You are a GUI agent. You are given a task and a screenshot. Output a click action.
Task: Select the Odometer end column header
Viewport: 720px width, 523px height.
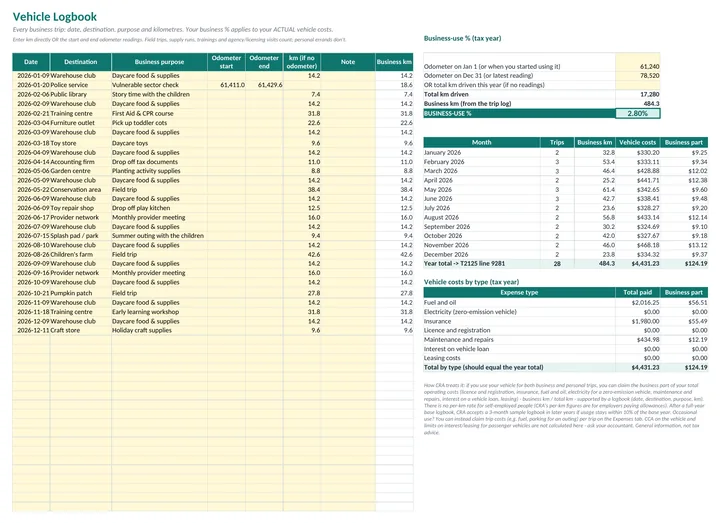[264, 62]
